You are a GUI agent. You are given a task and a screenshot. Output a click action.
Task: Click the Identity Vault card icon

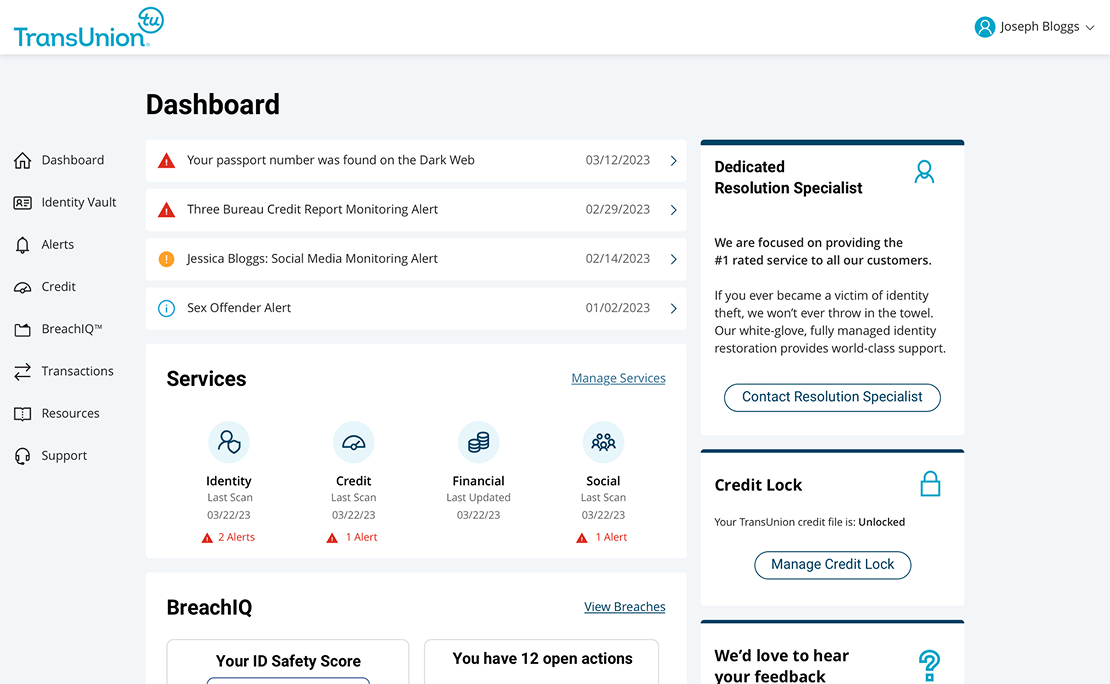click(23, 203)
